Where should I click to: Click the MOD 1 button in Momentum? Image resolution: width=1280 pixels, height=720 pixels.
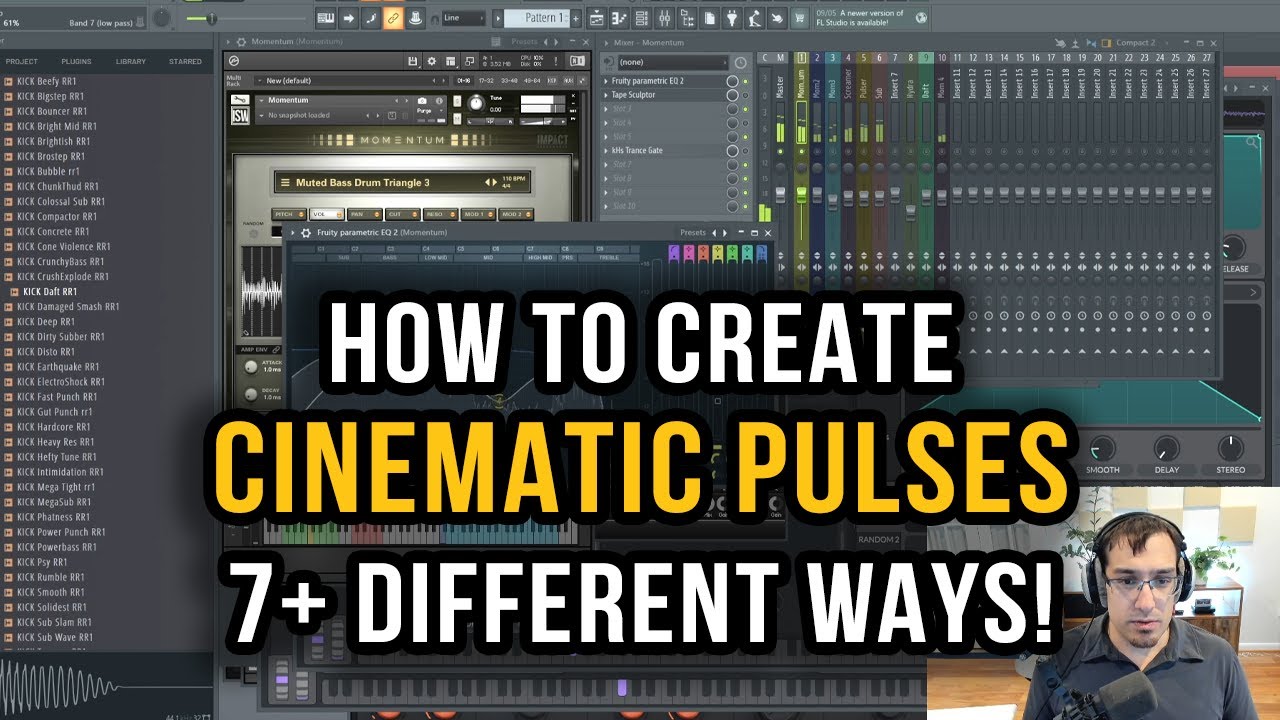click(478, 214)
